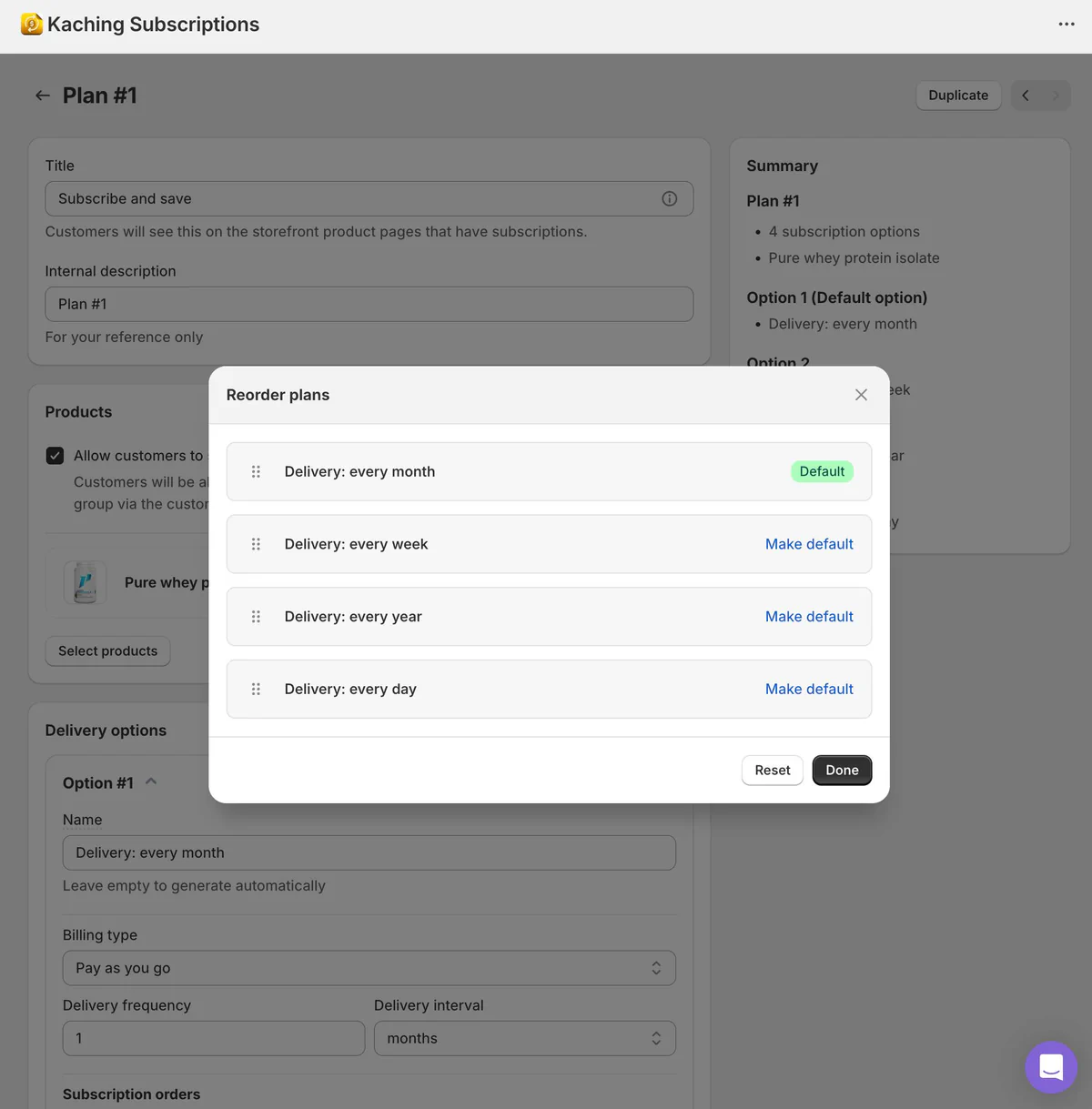Click the Summary heading
The width and height of the screenshot is (1092, 1109).
click(783, 166)
